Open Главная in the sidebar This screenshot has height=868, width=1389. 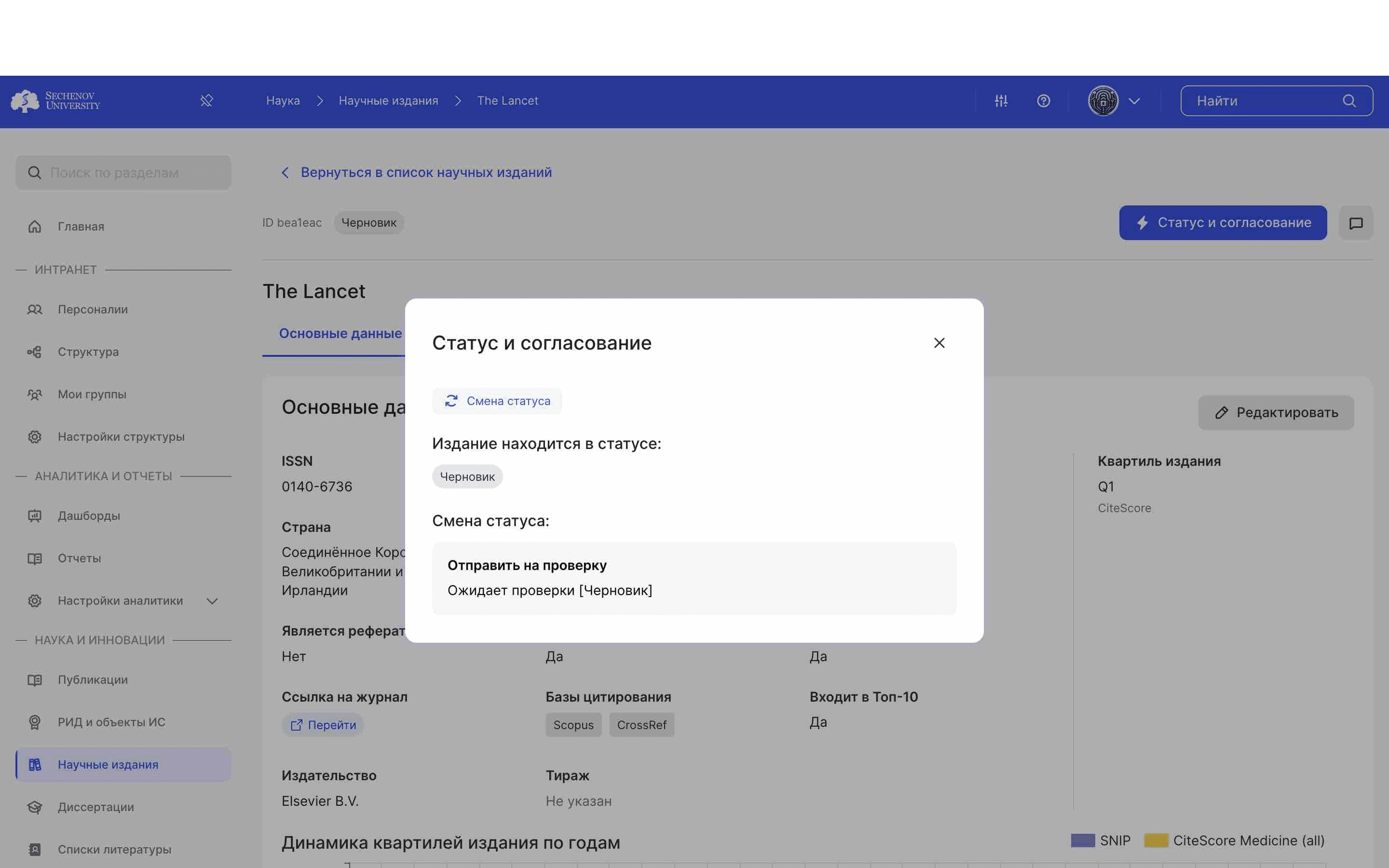click(123, 226)
